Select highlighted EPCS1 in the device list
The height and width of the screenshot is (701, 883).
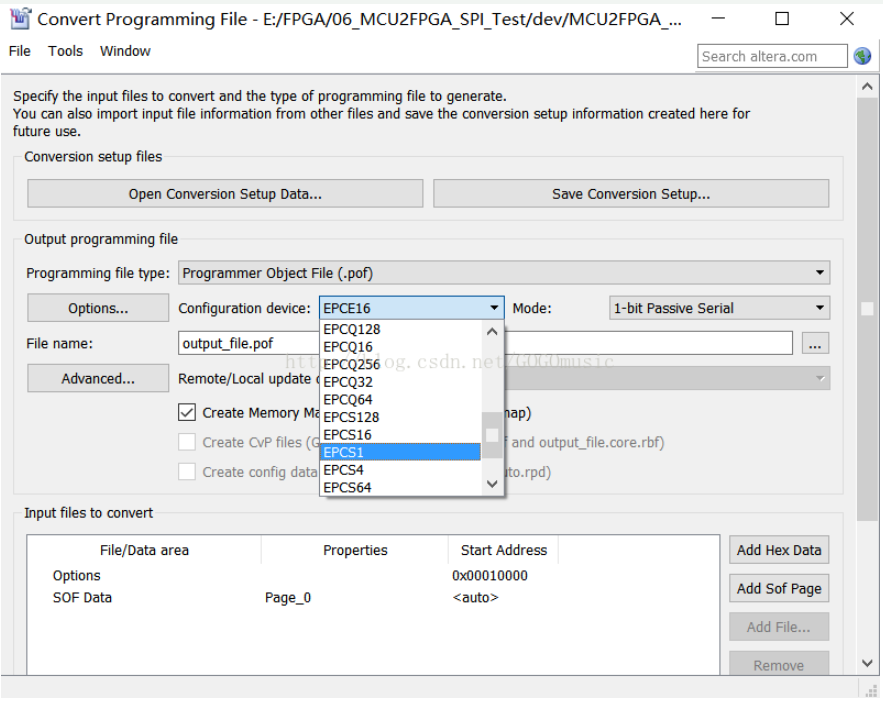pyautogui.click(x=400, y=452)
